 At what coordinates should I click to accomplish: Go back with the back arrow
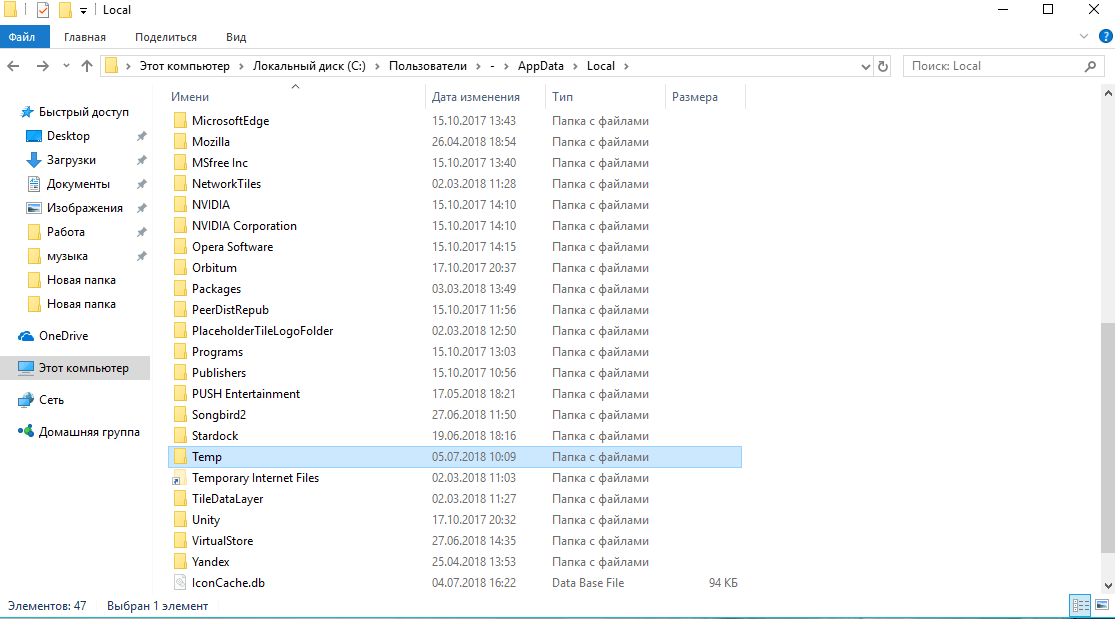tap(13, 66)
